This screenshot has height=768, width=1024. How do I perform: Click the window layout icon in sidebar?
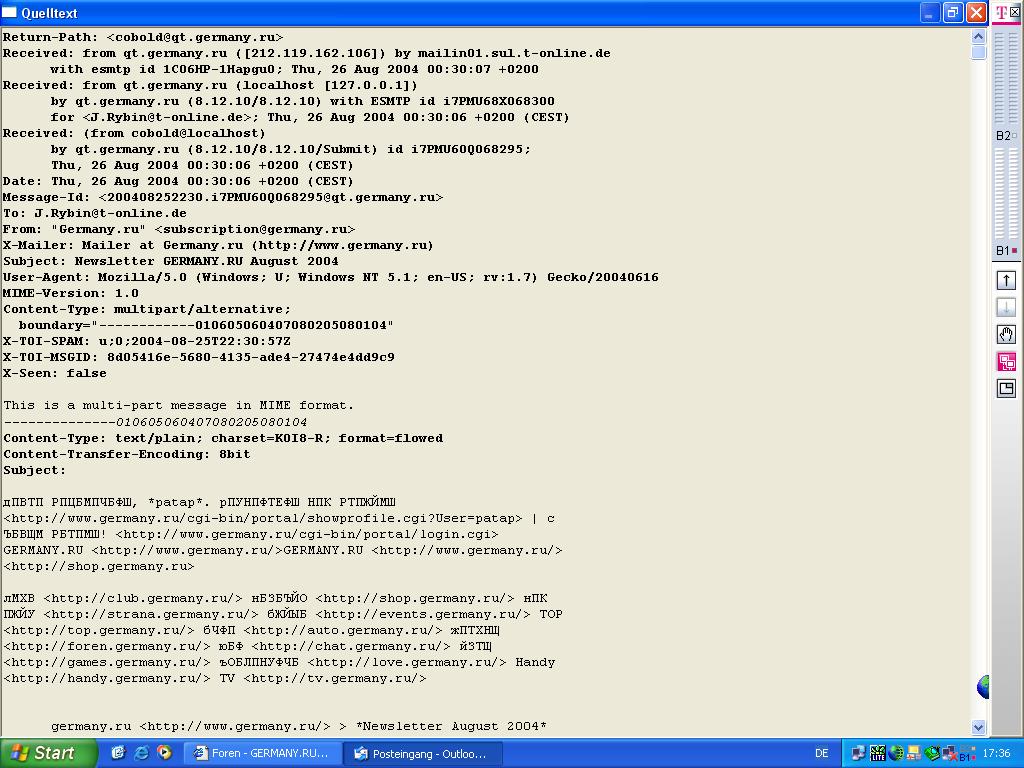coord(1006,389)
